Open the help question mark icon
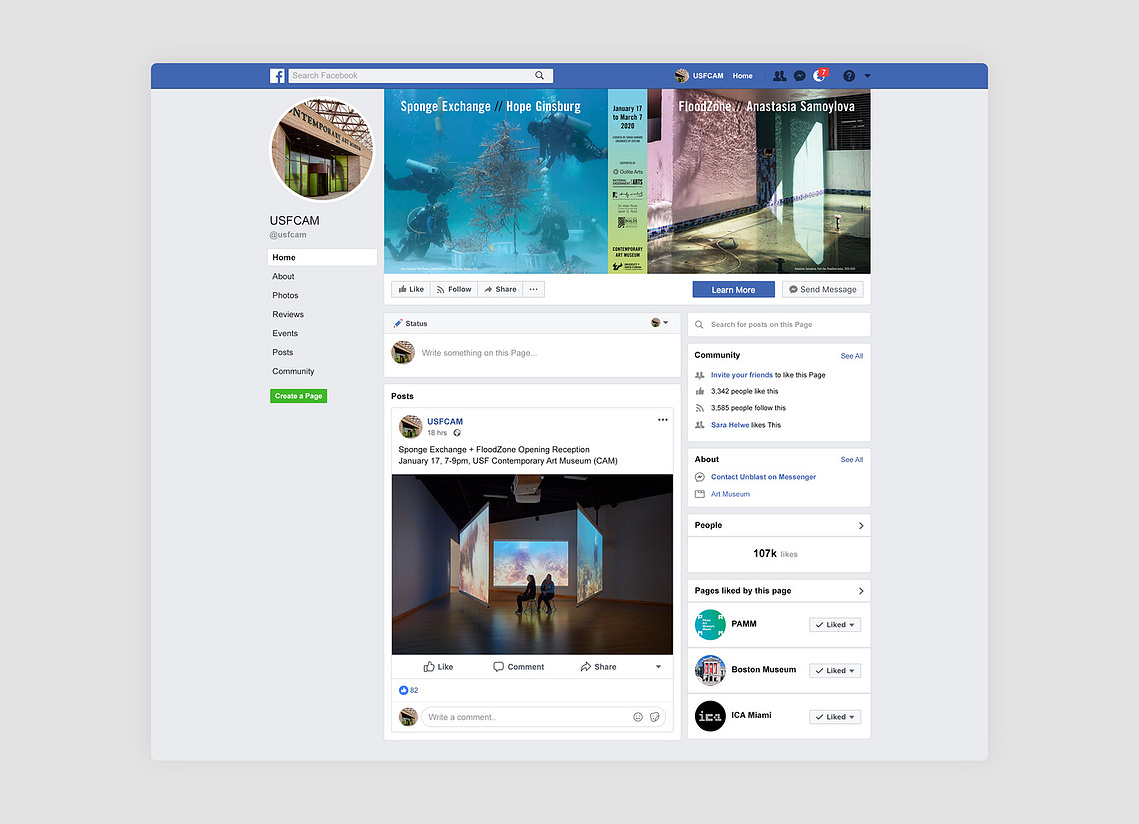The width and height of the screenshot is (1139, 824). pyautogui.click(x=848, y=76)
